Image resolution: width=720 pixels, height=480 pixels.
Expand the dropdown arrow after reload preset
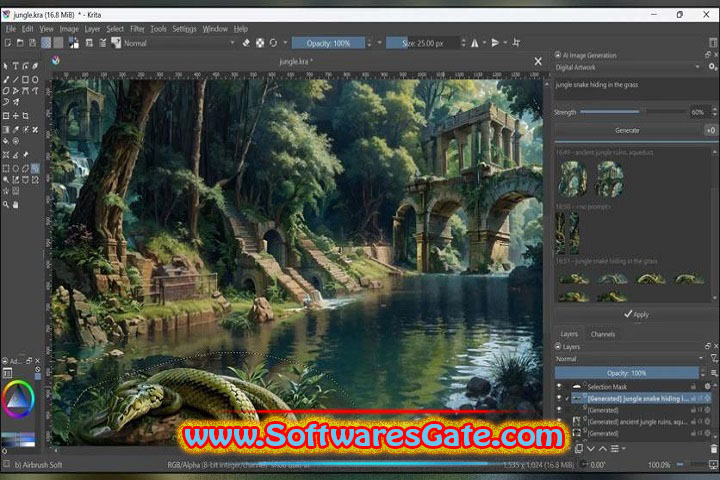pyautogui.click(x=285, y=43)
